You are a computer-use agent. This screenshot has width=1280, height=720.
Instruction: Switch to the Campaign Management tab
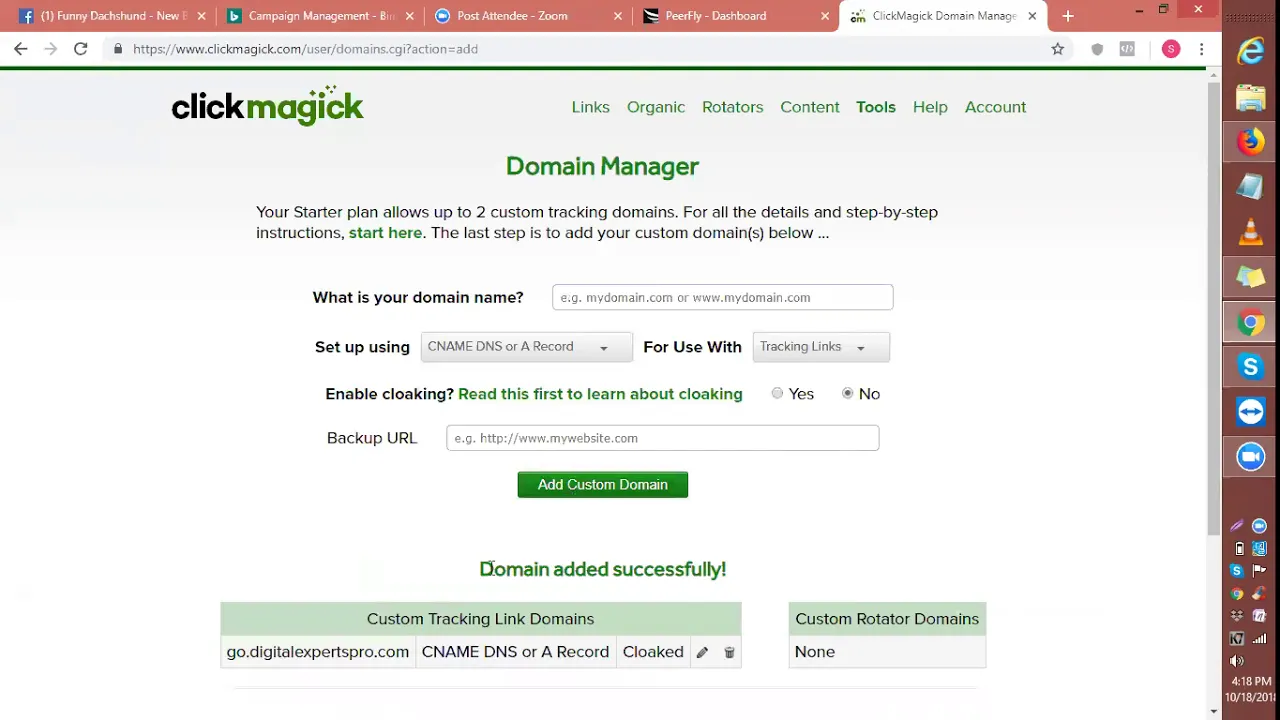320,16
